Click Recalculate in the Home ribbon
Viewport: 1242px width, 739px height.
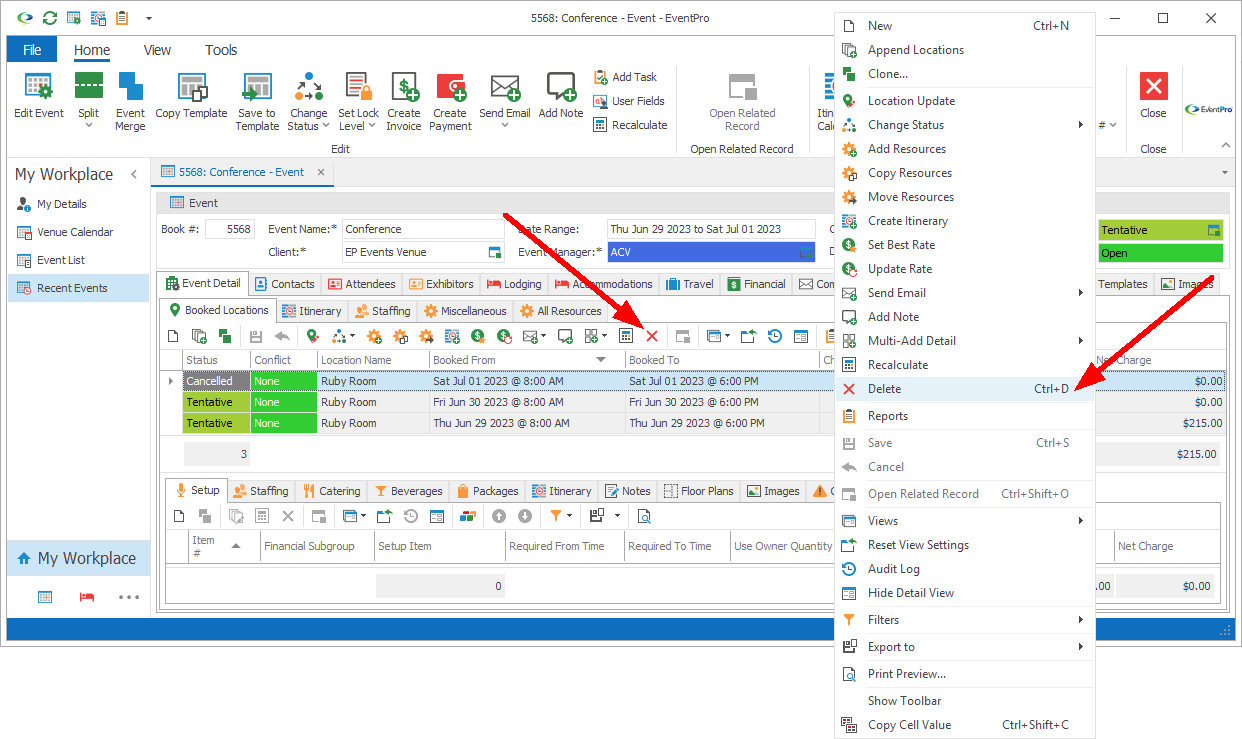630,125
